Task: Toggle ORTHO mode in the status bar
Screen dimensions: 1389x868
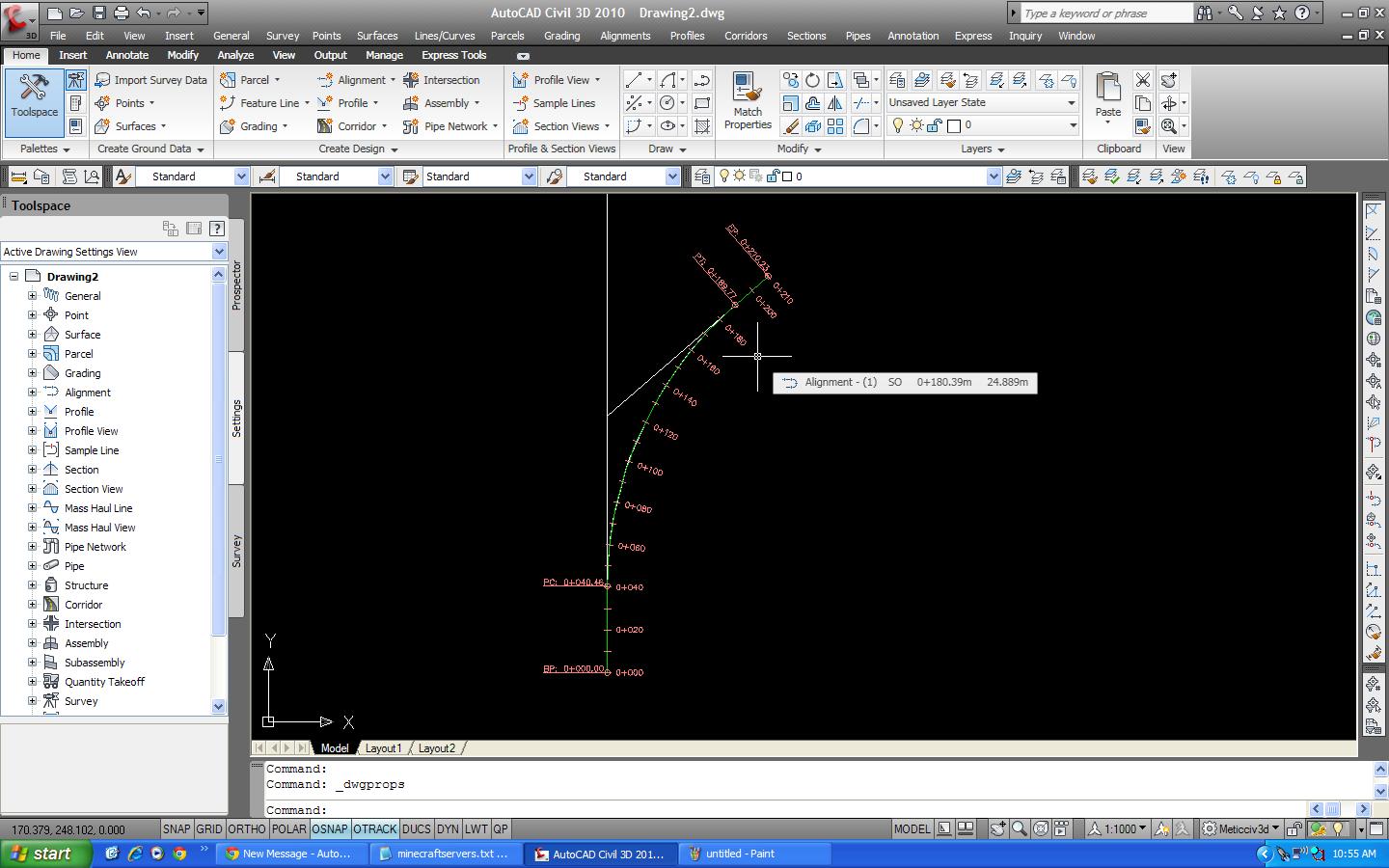Action: [247, 828]
